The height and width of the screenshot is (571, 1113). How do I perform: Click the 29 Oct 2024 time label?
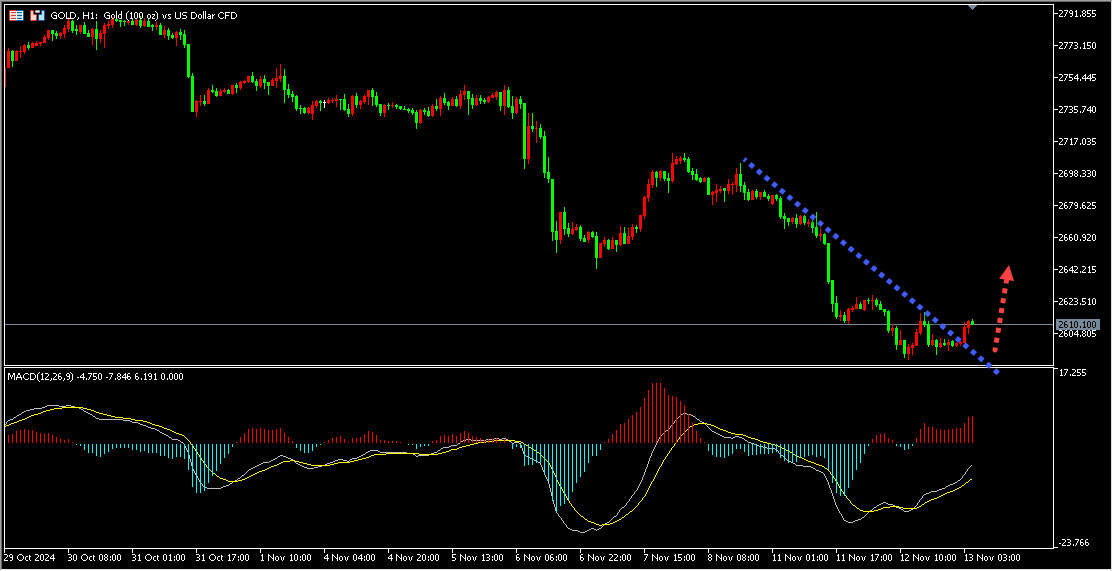[x=31, y=556]
